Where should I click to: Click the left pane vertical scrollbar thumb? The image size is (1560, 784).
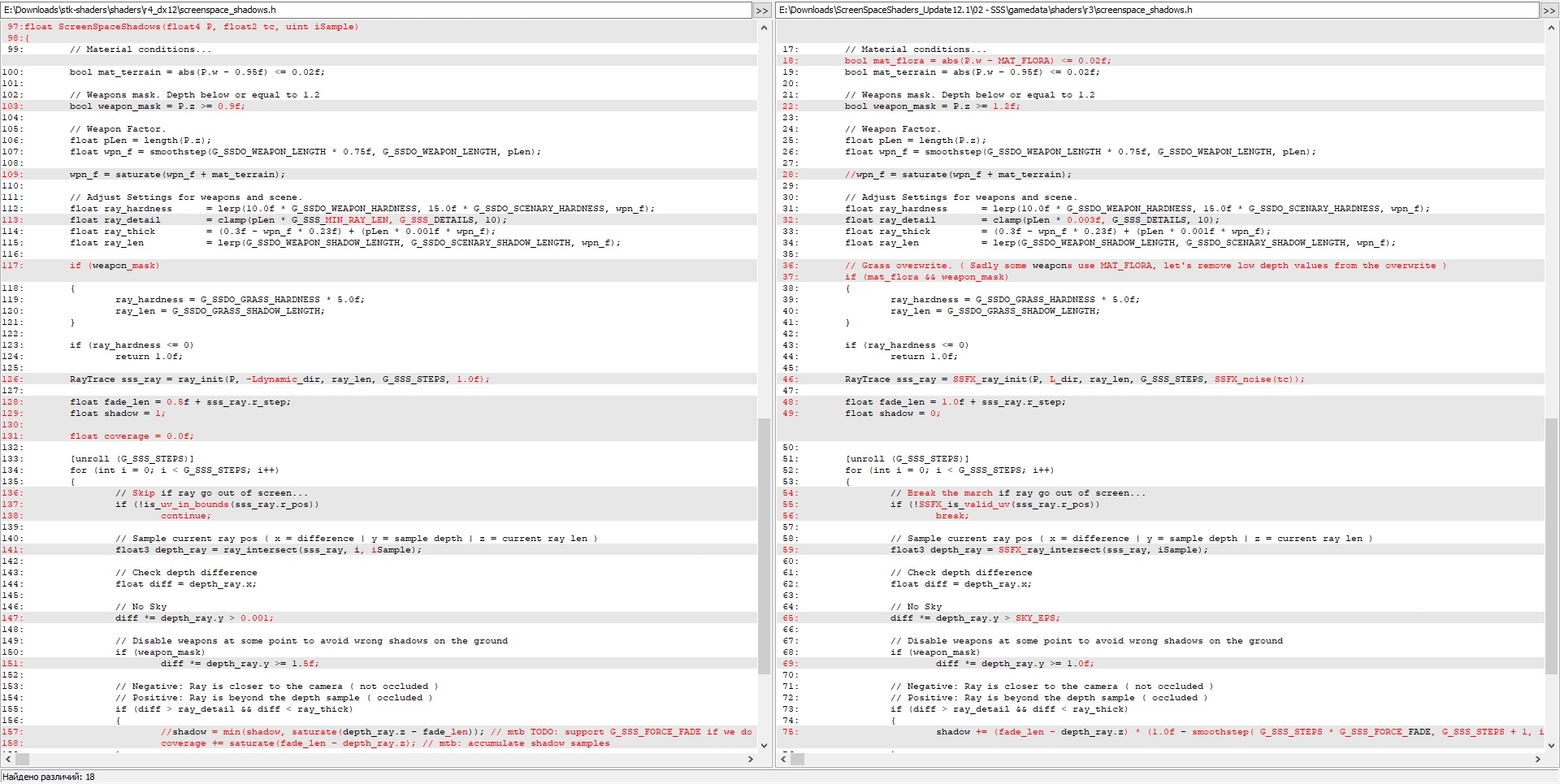pos(764,546)
